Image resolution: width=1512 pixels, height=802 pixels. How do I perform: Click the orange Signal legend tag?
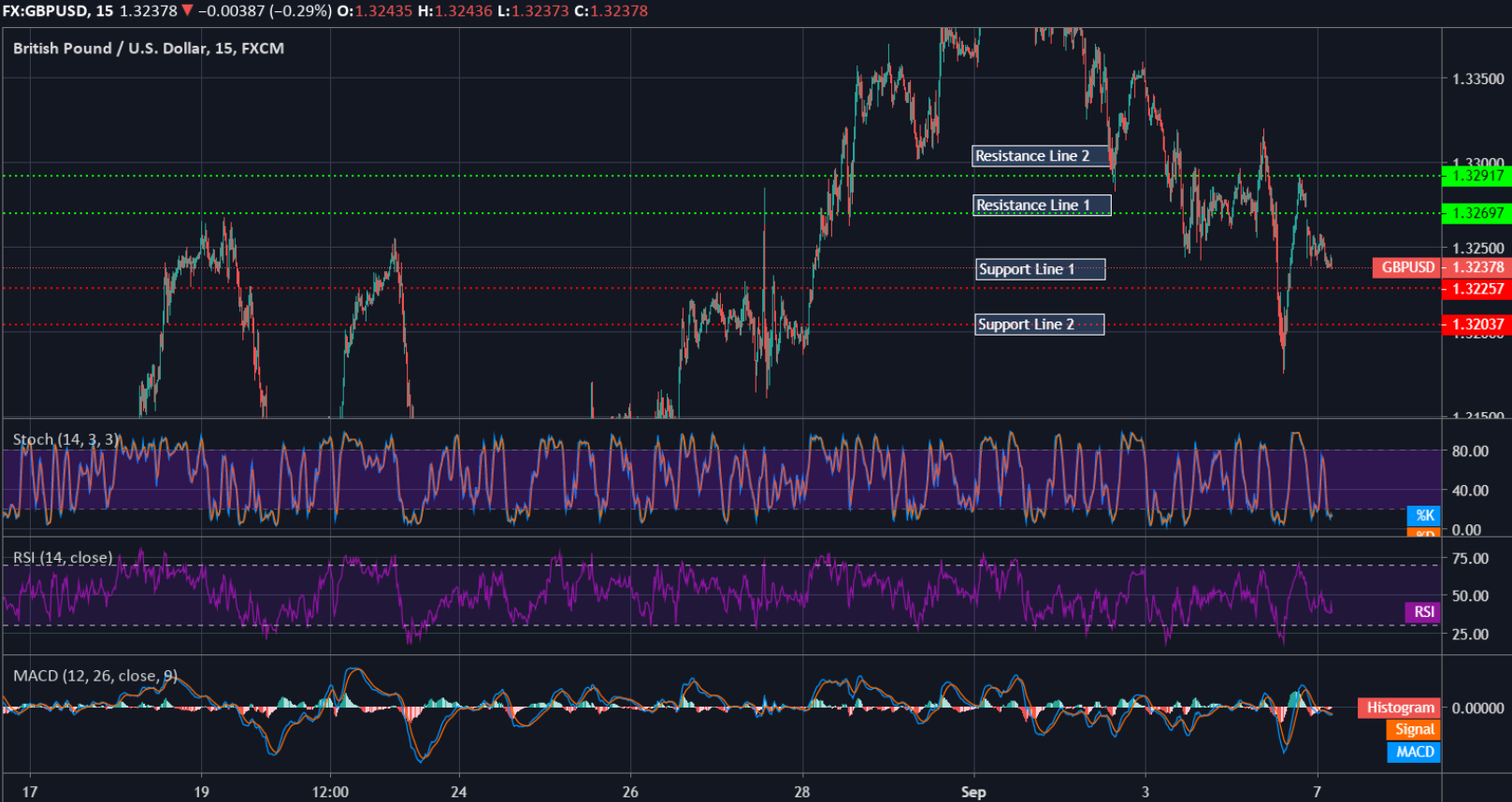[x=1414, y=730]
